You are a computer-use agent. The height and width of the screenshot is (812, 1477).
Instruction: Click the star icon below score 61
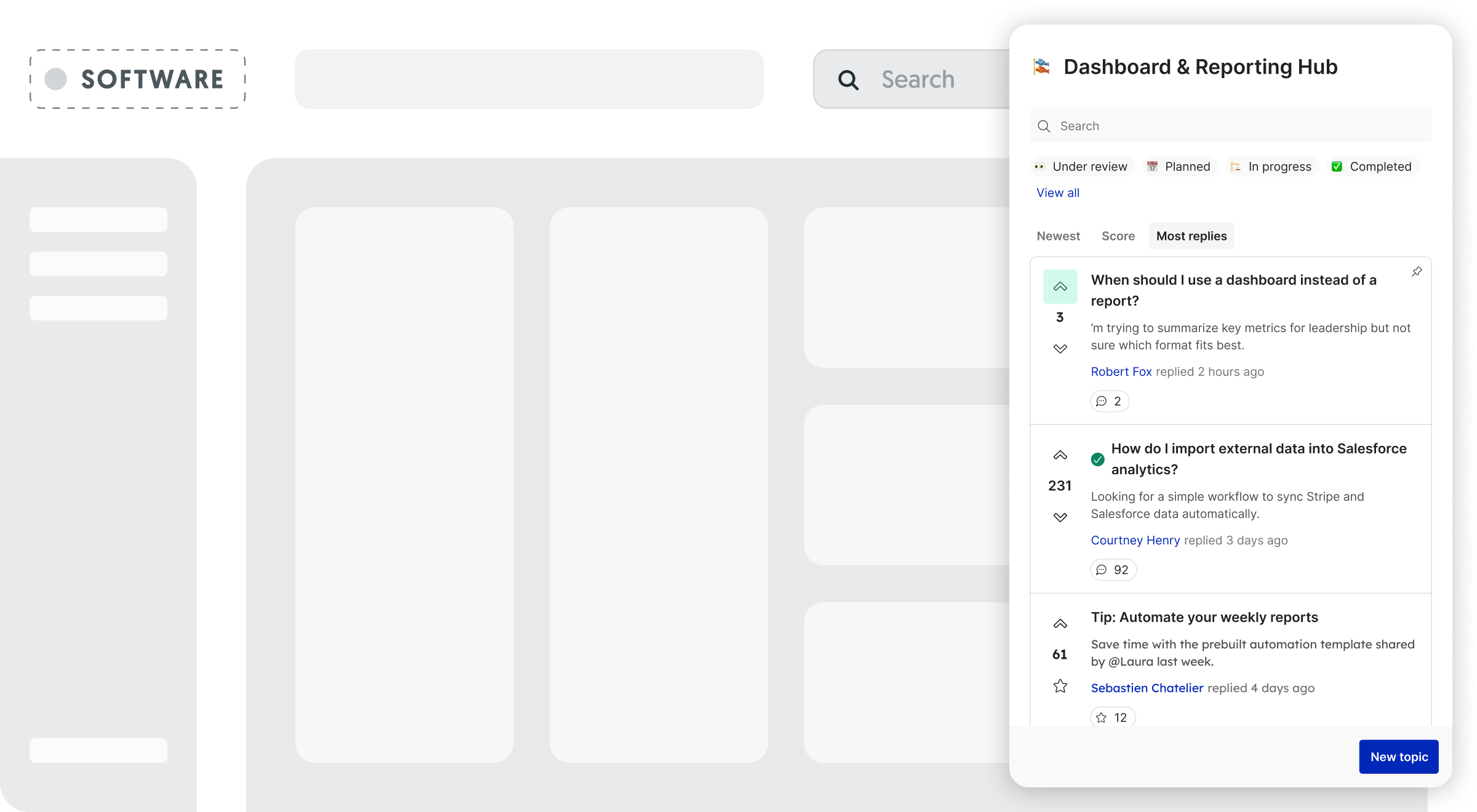[x=1060, y=686]
